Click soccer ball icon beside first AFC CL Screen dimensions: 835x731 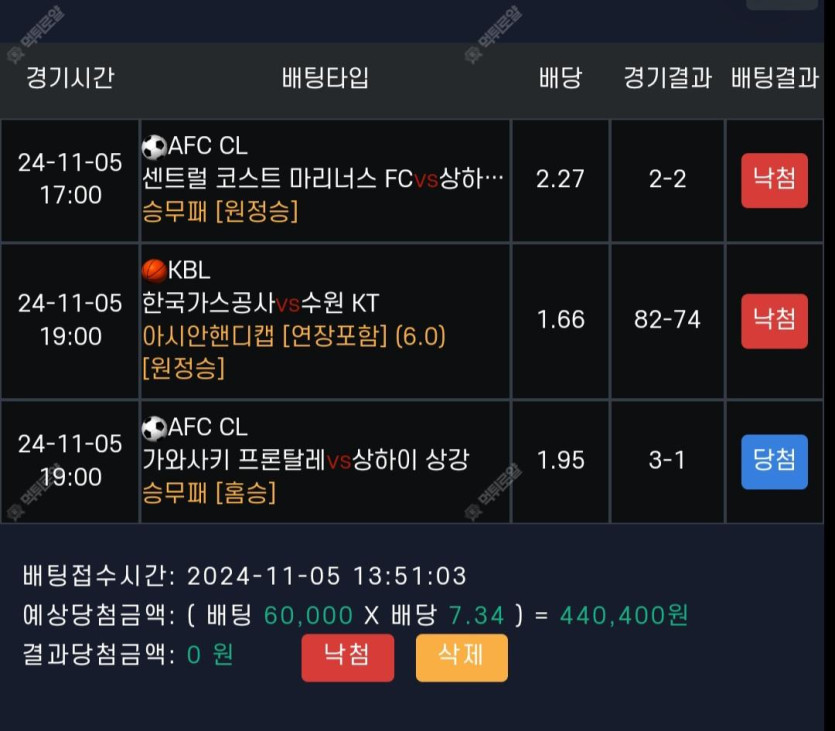154,147
